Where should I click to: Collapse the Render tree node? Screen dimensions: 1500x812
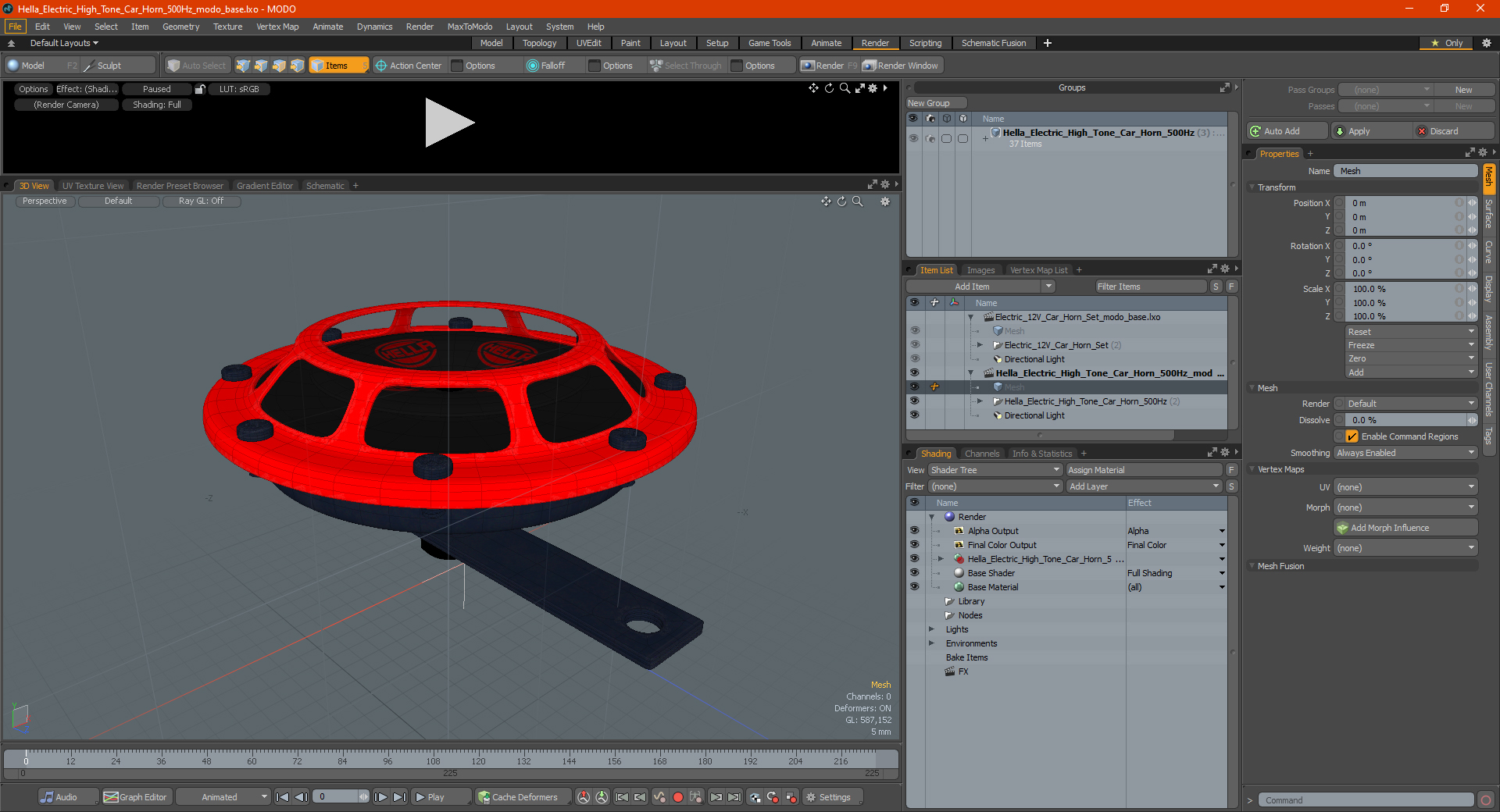click(931, 517)
